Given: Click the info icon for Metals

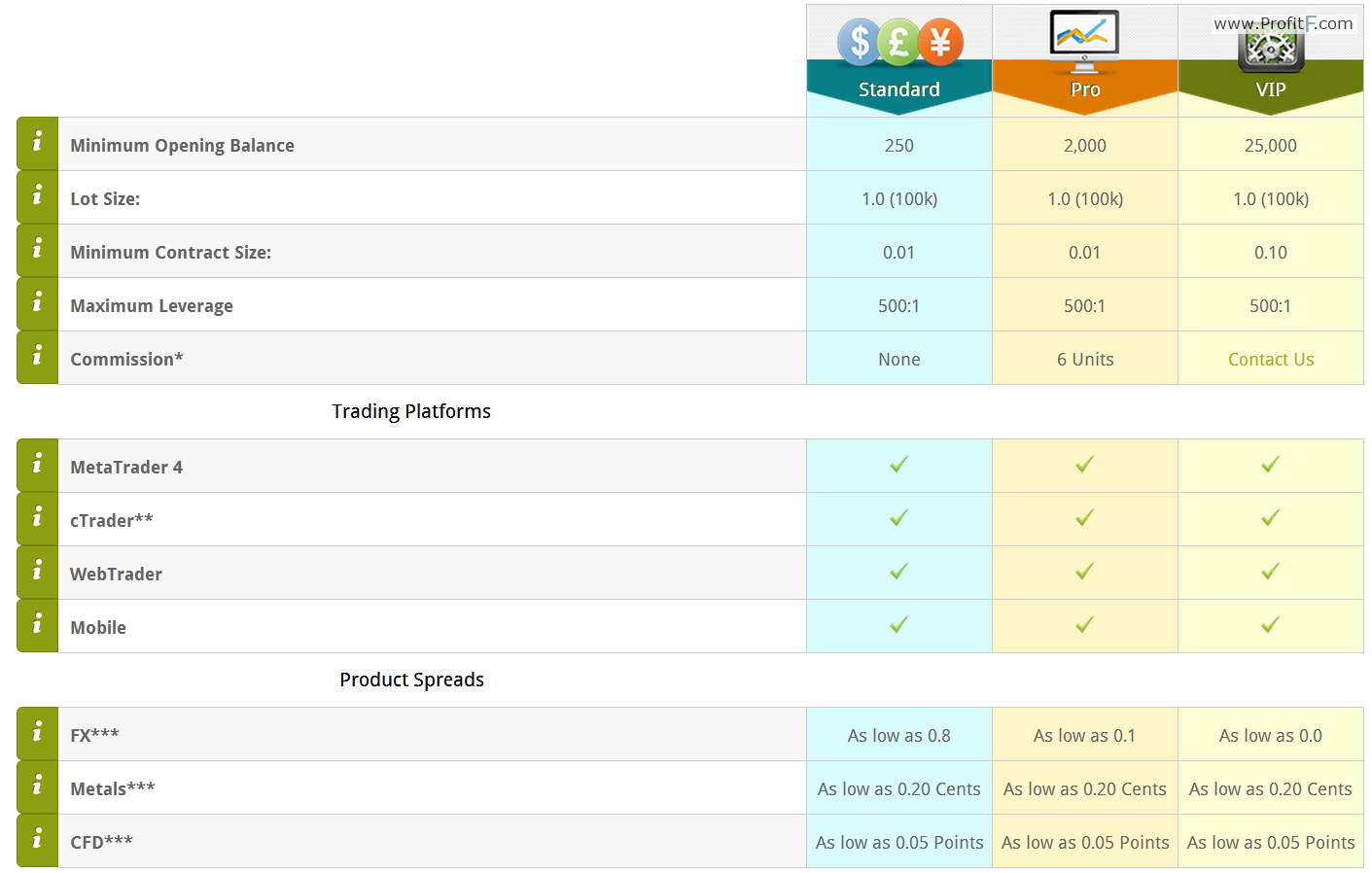Looking at the screenshot, I should [x=38, y=787].
